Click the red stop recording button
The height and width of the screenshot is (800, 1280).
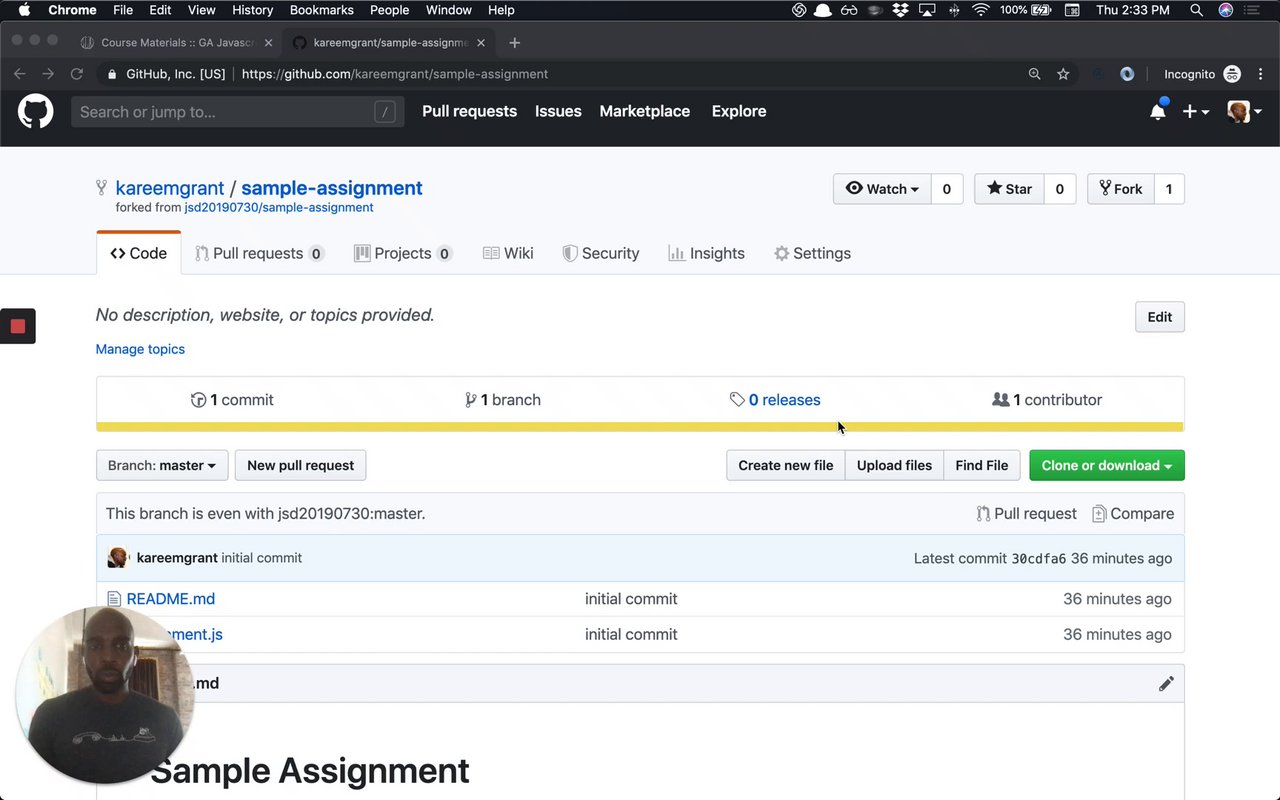tap(18, 326)
